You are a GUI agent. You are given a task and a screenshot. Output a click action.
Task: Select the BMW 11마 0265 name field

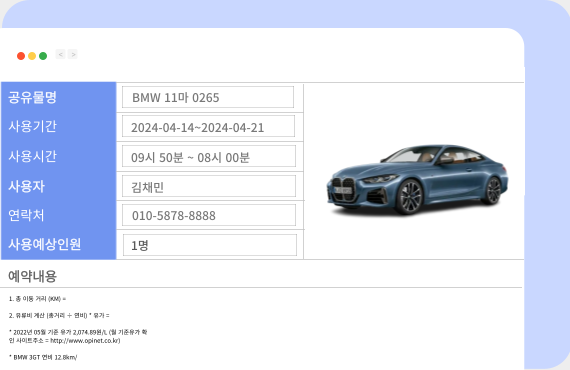(208, 97)
